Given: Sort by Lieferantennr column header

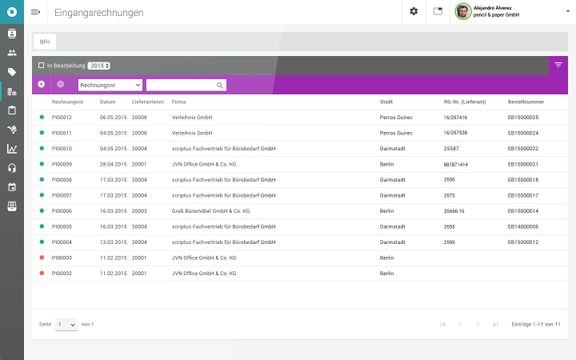Looking at the screenshot, I should [148, 102].
